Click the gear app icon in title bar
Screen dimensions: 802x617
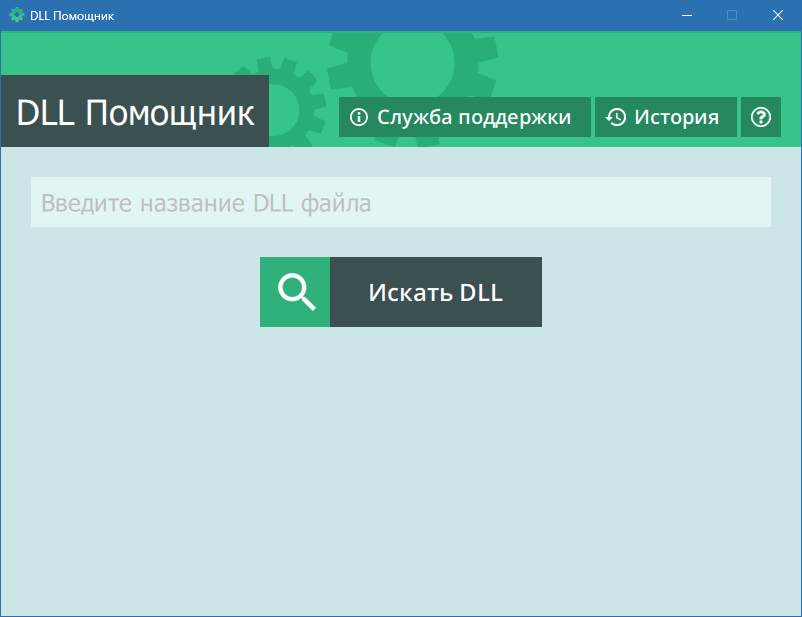click(x=16, y=15)
